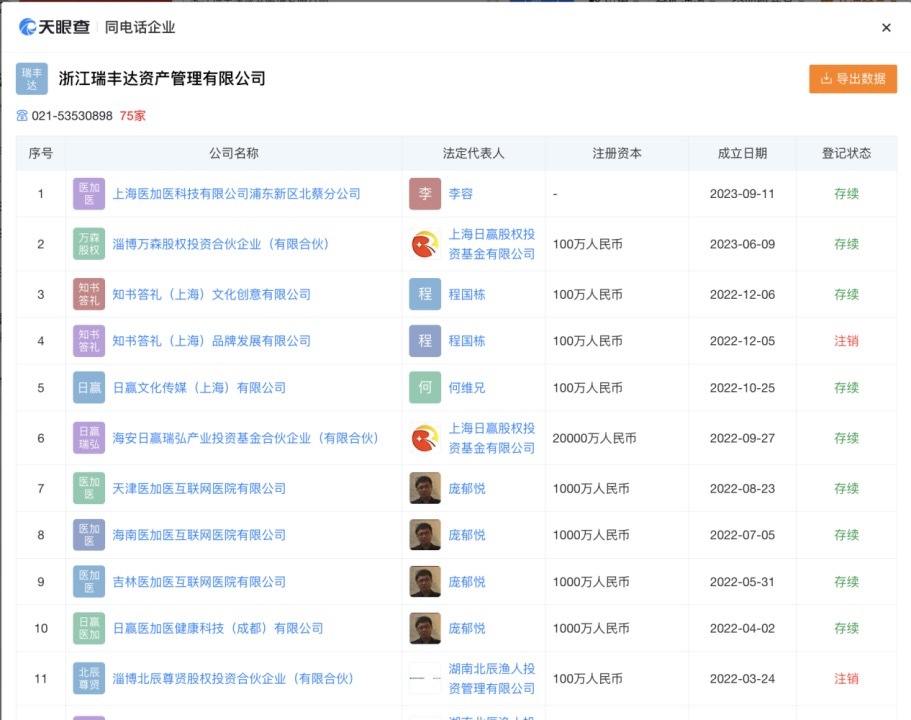
Task: Click the 公司名称 column header
Action: tap(234, 153)
